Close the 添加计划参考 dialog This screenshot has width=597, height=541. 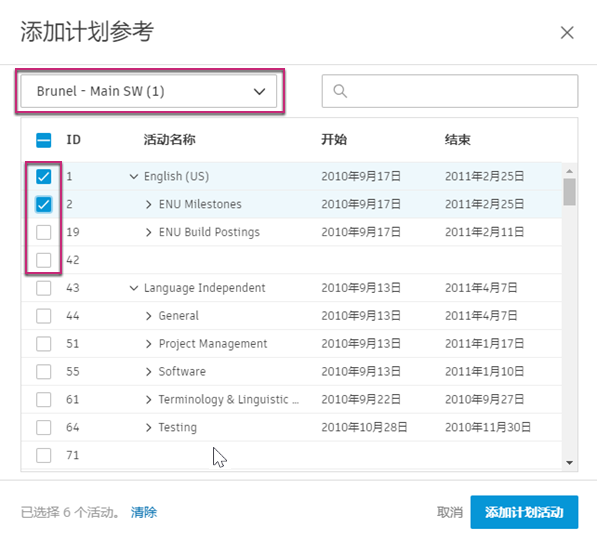coord(567,33)
